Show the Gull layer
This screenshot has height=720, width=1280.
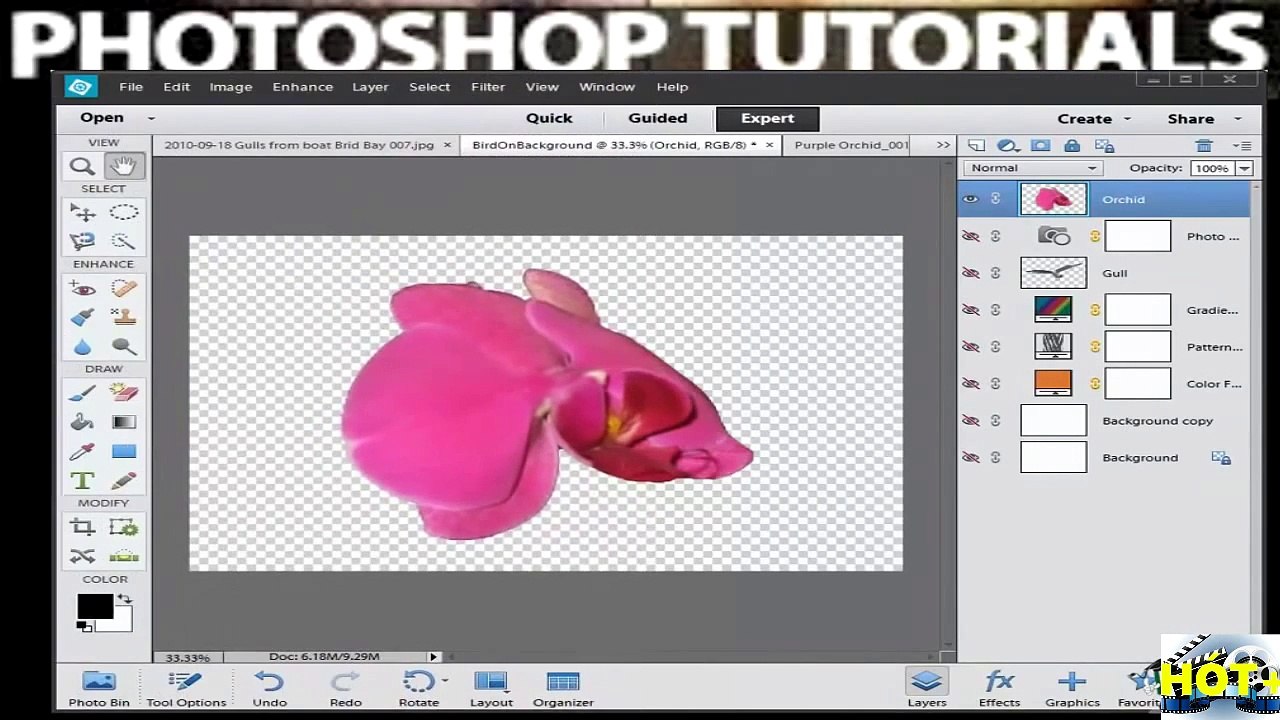[x=970, y=273]
